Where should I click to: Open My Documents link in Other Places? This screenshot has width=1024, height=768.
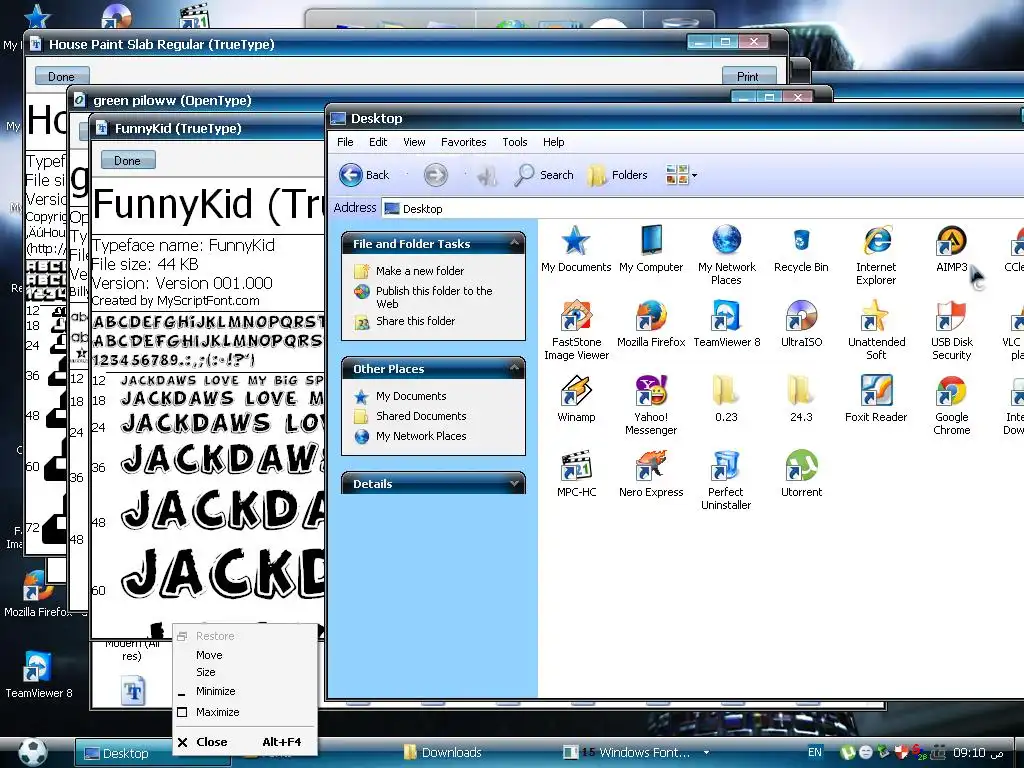point(411,396)
